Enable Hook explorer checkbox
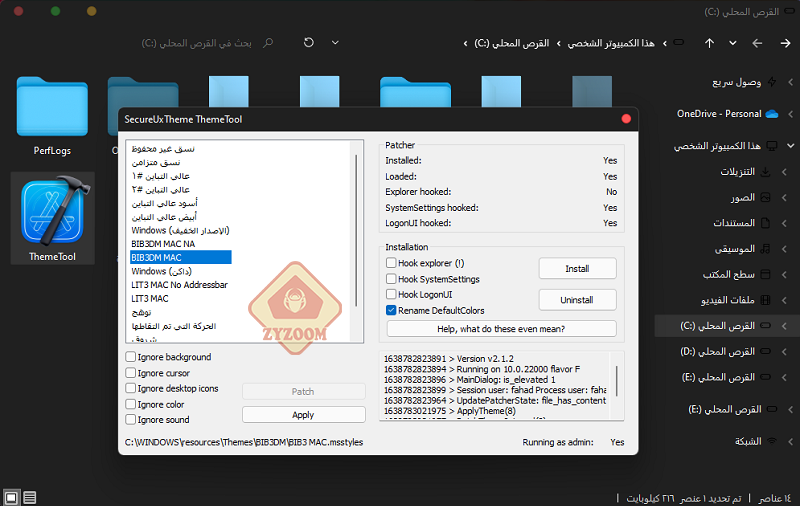Screen dimensions: 800x506 point(391,263)
